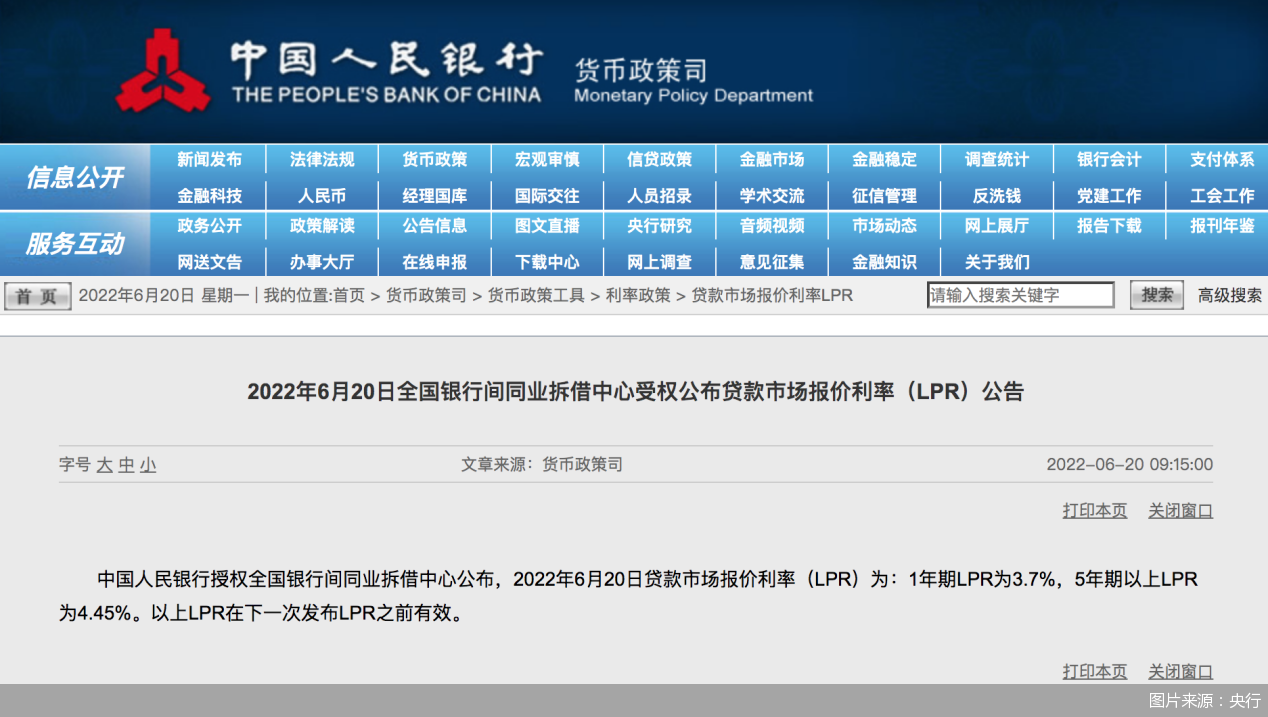This screenshot has height=717, width=1268.
Task: Click the bottom 关闭窗口 close window link
Action: pyautogui.click(x=1180, y=672)
